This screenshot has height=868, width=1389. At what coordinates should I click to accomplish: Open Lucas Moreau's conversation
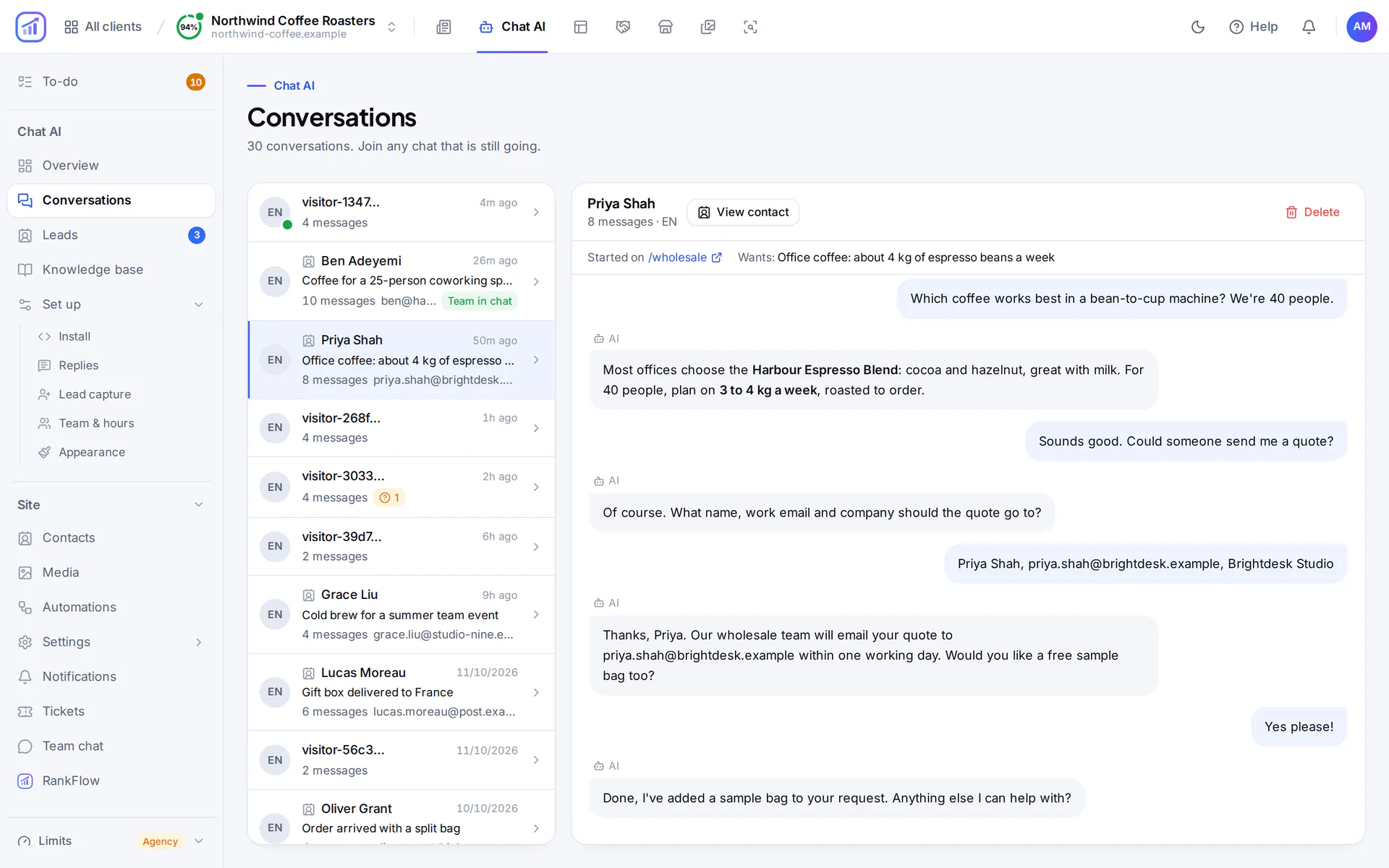(401, 692)
